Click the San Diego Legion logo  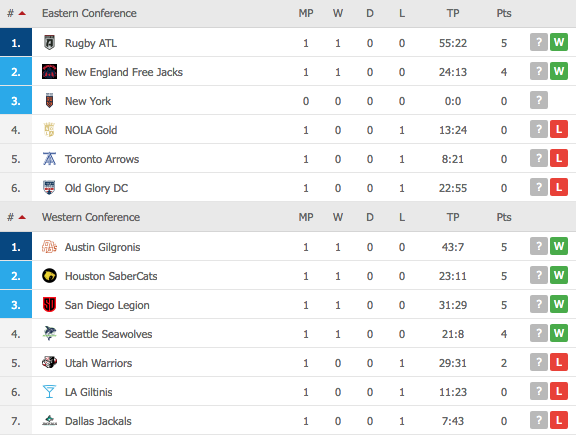(49, 304)
